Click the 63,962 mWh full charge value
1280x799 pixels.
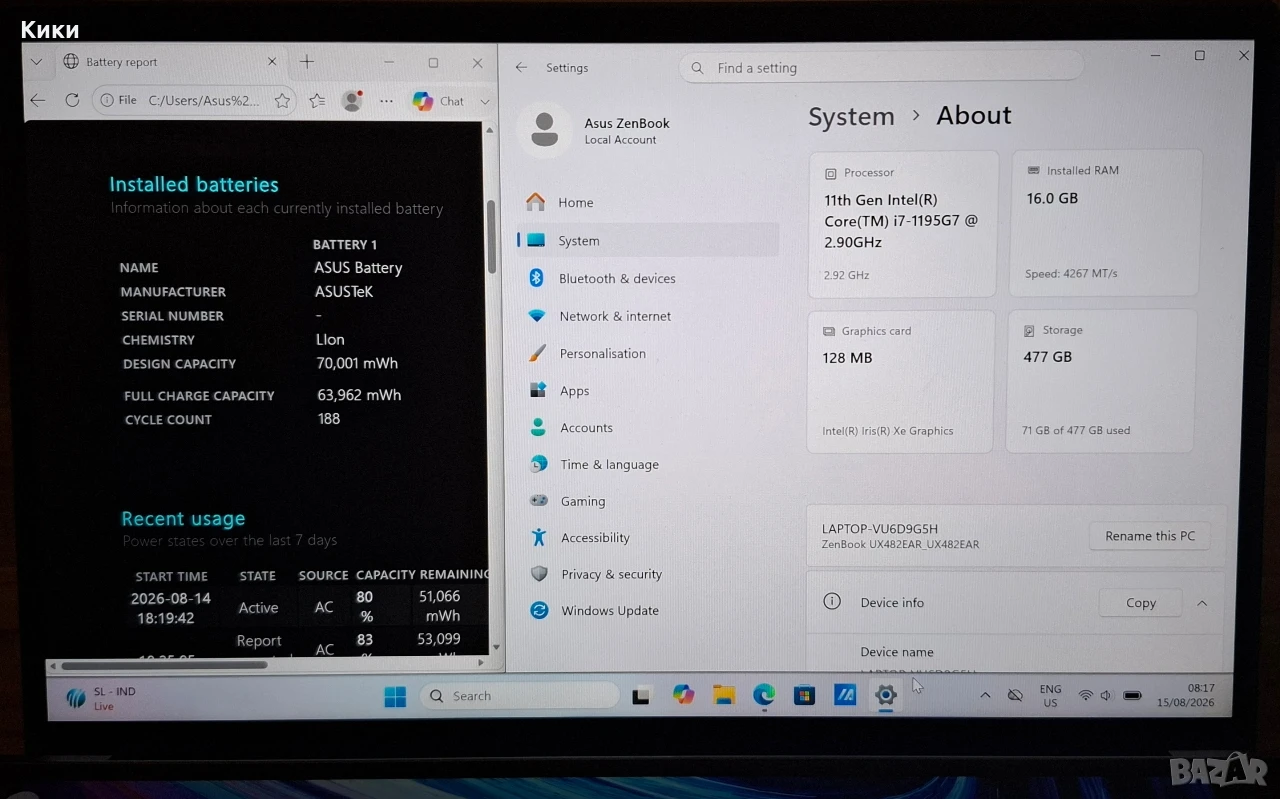click(x=359, y=395)
